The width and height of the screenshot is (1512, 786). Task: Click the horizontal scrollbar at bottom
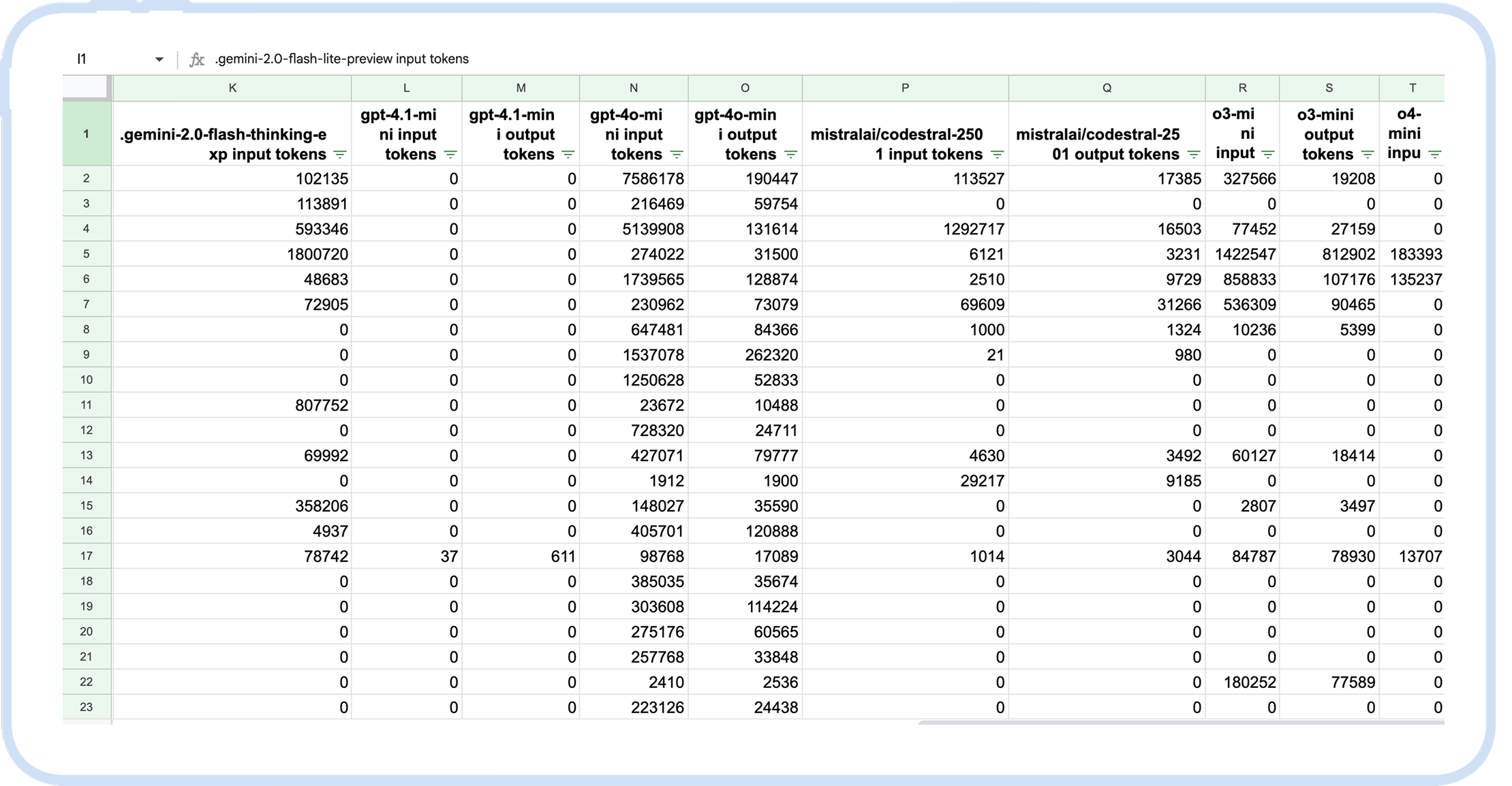[1181, 722]
